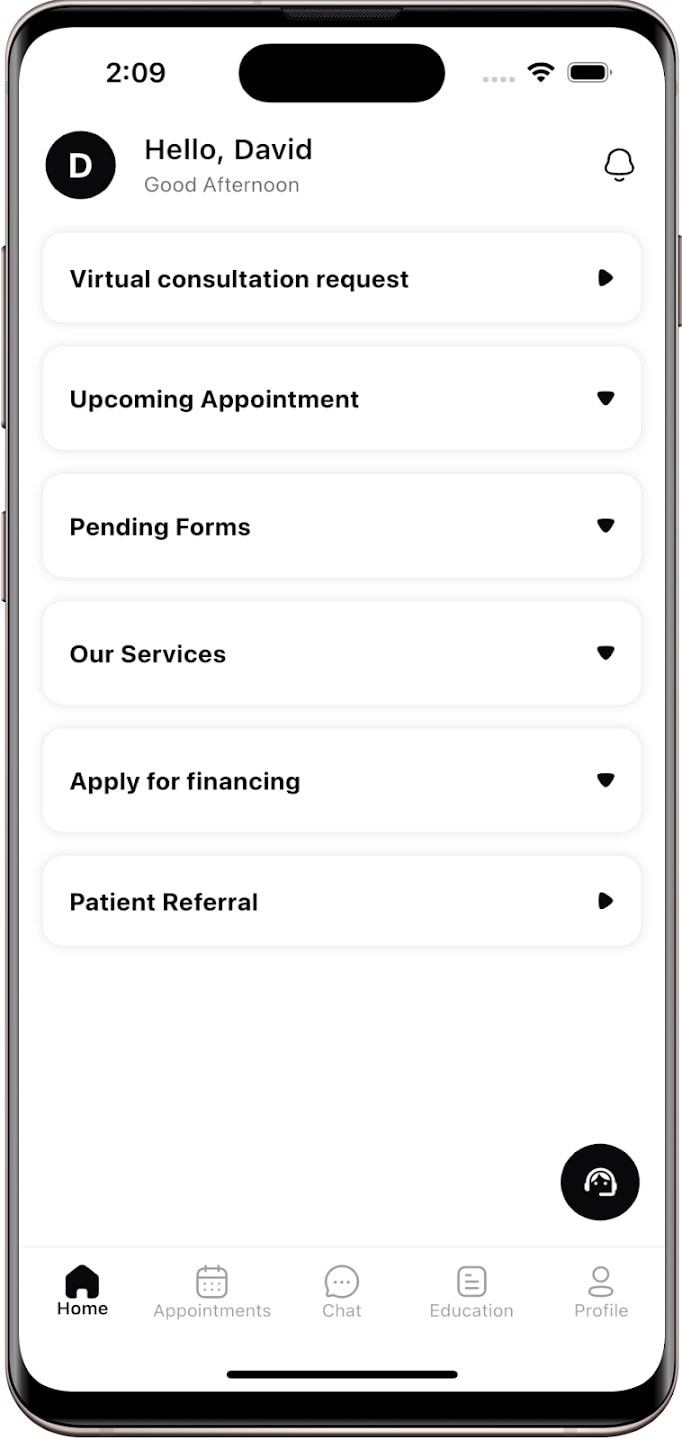
Task: Tap David's avatar with the letter D
Action: 80,164
